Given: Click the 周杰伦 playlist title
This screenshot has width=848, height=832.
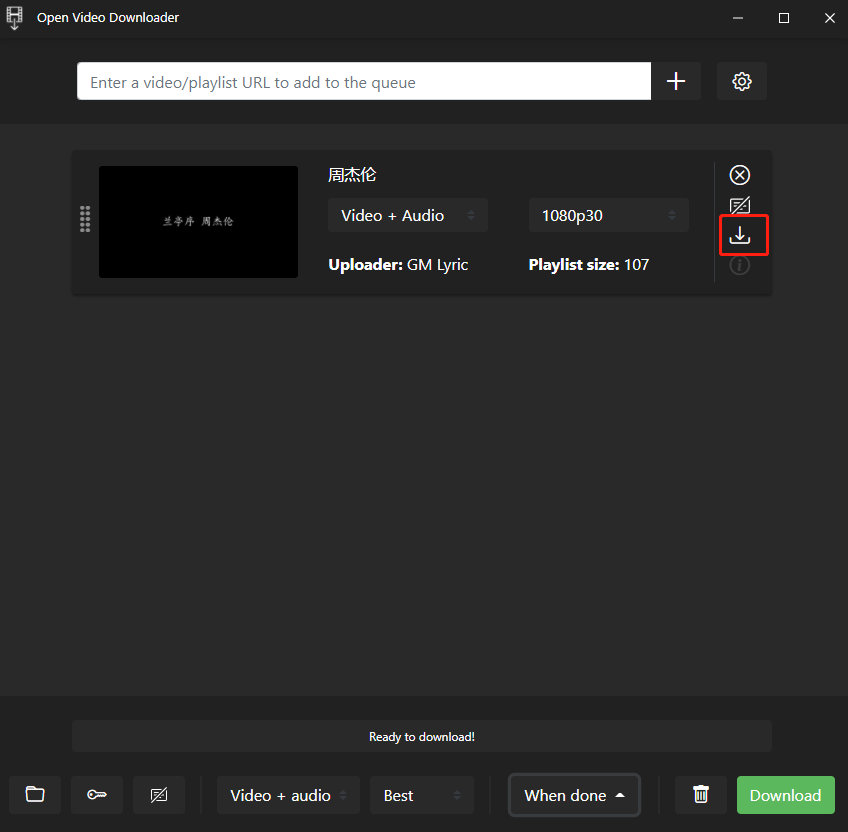Looking at the screenshot, I should click(x=352, y=175).
